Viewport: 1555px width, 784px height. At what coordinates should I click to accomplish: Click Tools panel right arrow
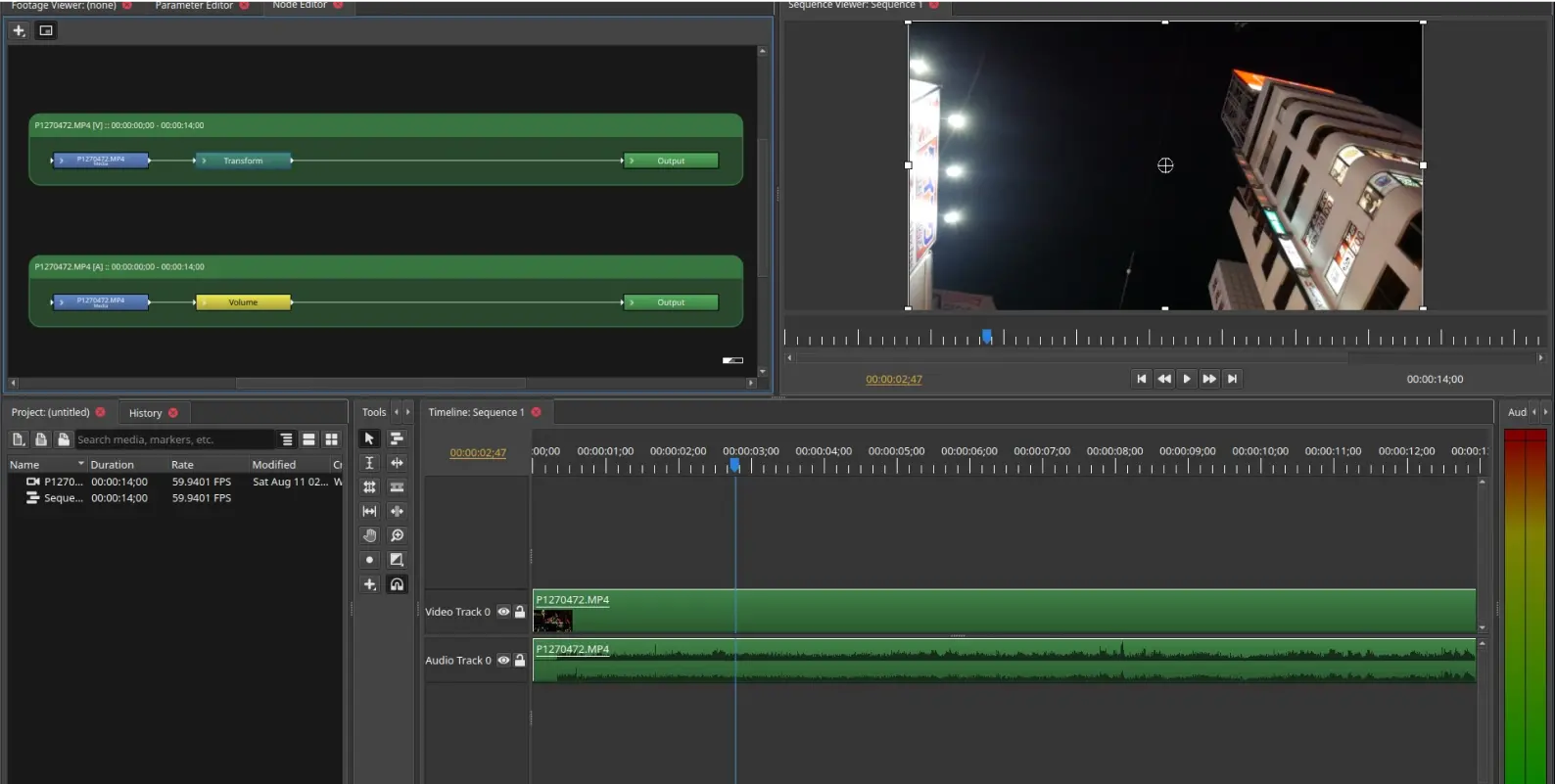[x=408, y=412]
